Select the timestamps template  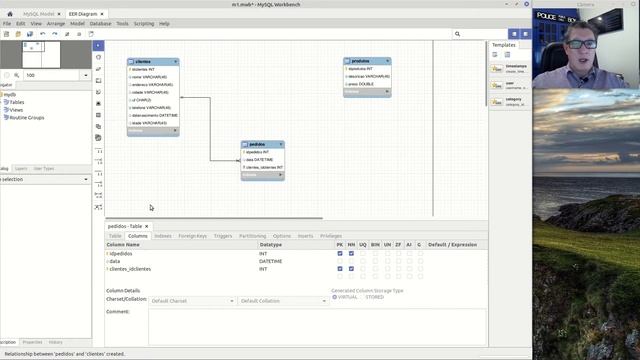(510, 69)
